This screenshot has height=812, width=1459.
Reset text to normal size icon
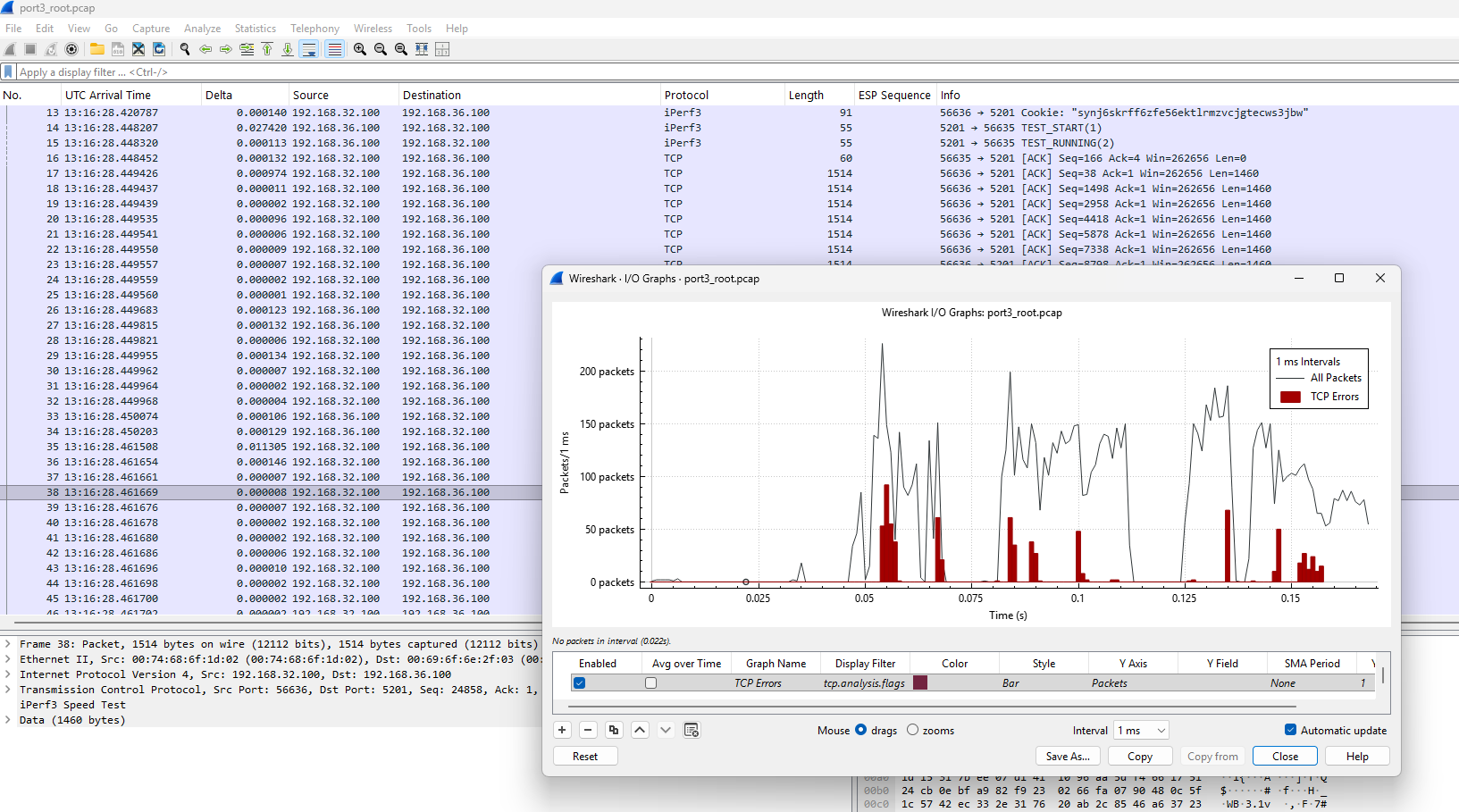(x=401, y=49)
